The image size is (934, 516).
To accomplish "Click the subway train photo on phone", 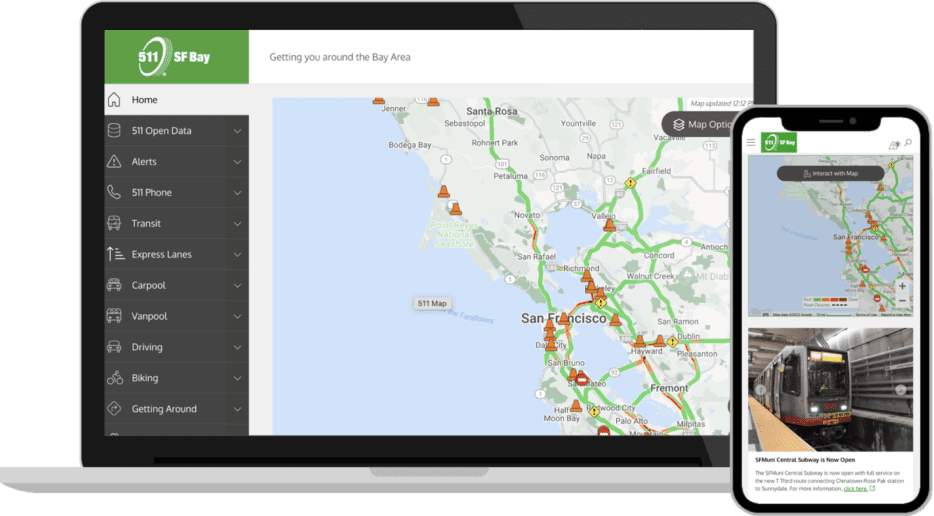I will (830, 390).
